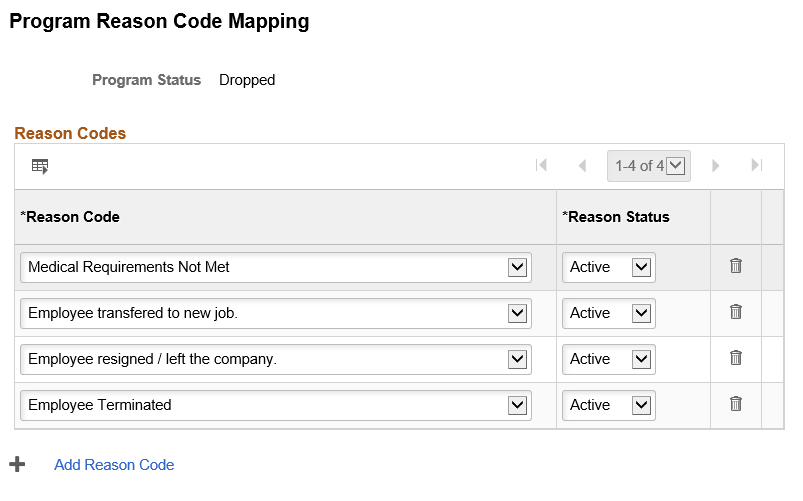Image resolution: width=803 pixels, height=501 pixels.
Task: Delete the Employee resigned row
Action: tap(736, 359)
